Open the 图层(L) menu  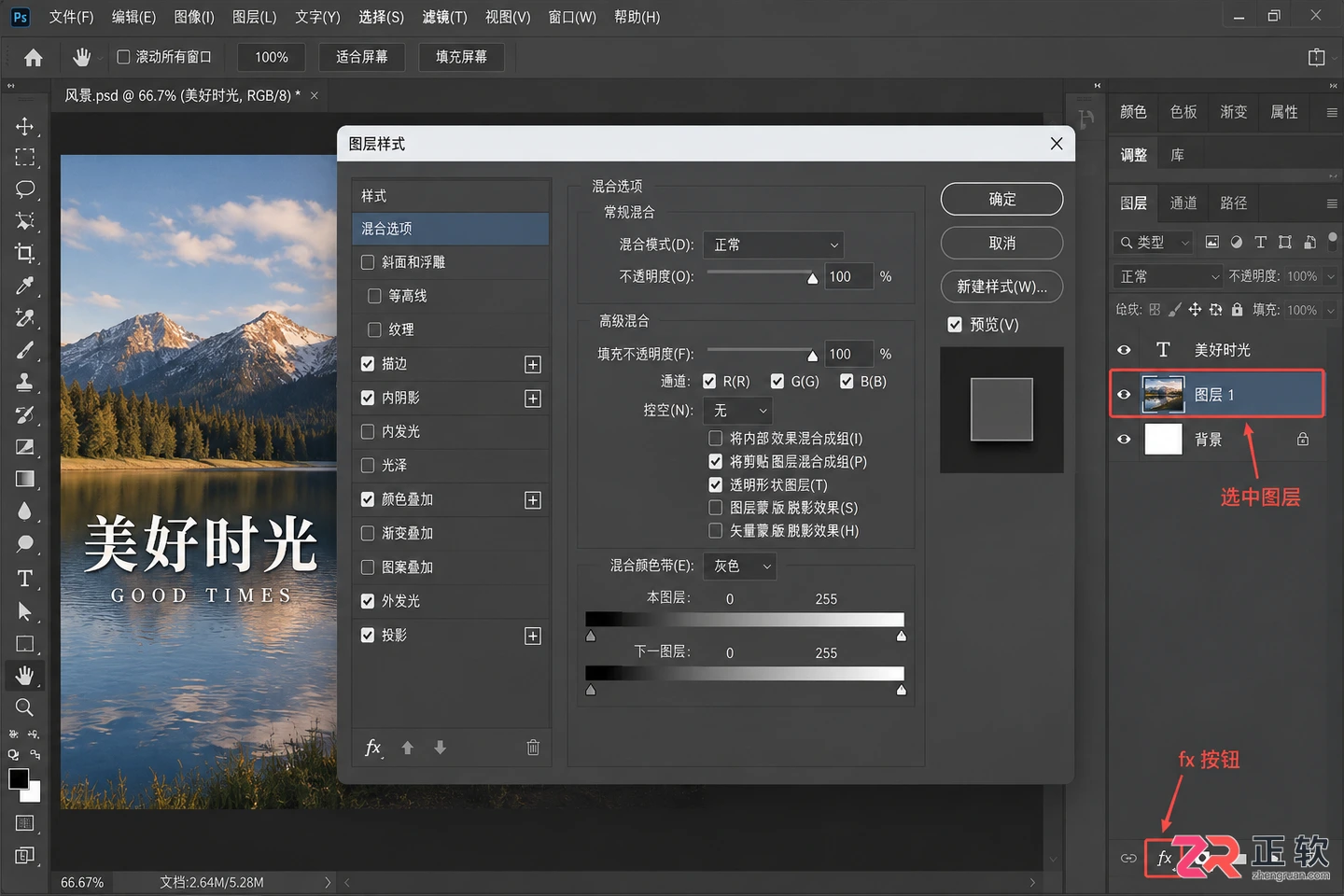click(x=254, y=17)
